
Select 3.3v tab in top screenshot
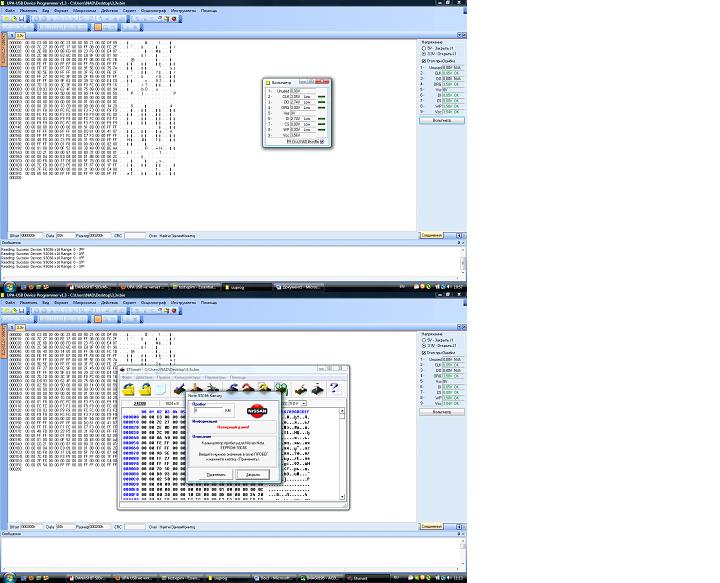[x=20, y=36]
